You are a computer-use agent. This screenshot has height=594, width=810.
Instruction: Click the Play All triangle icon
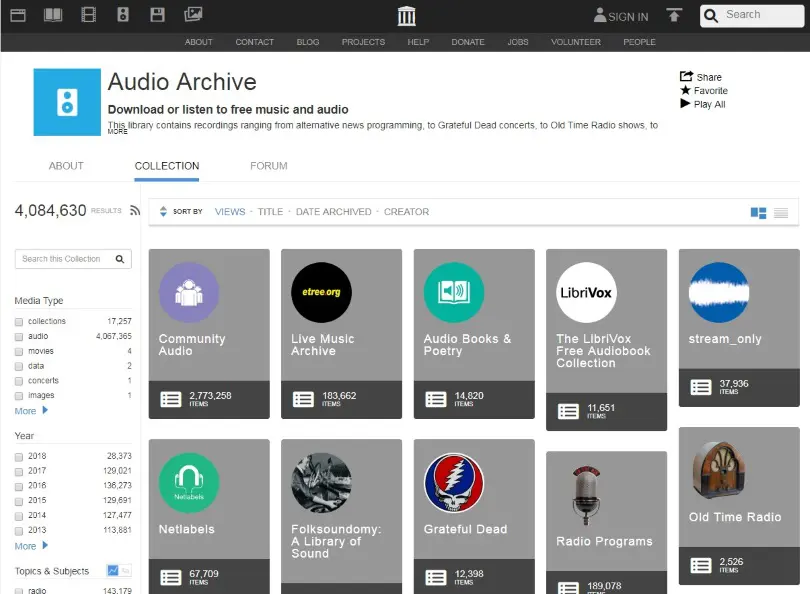coord(685,103)
